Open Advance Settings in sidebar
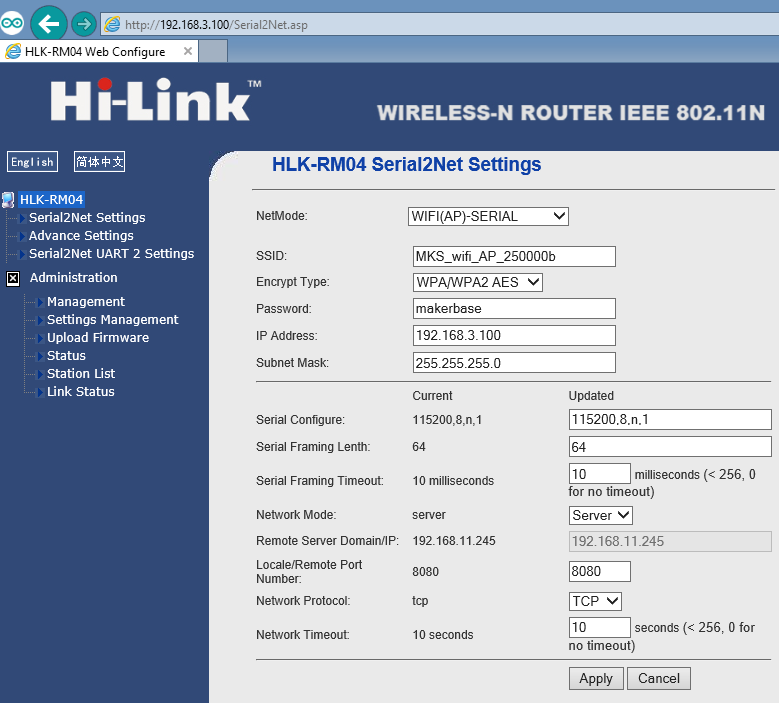This screenshot has width=779, height=703. click(x=81, y=235)
